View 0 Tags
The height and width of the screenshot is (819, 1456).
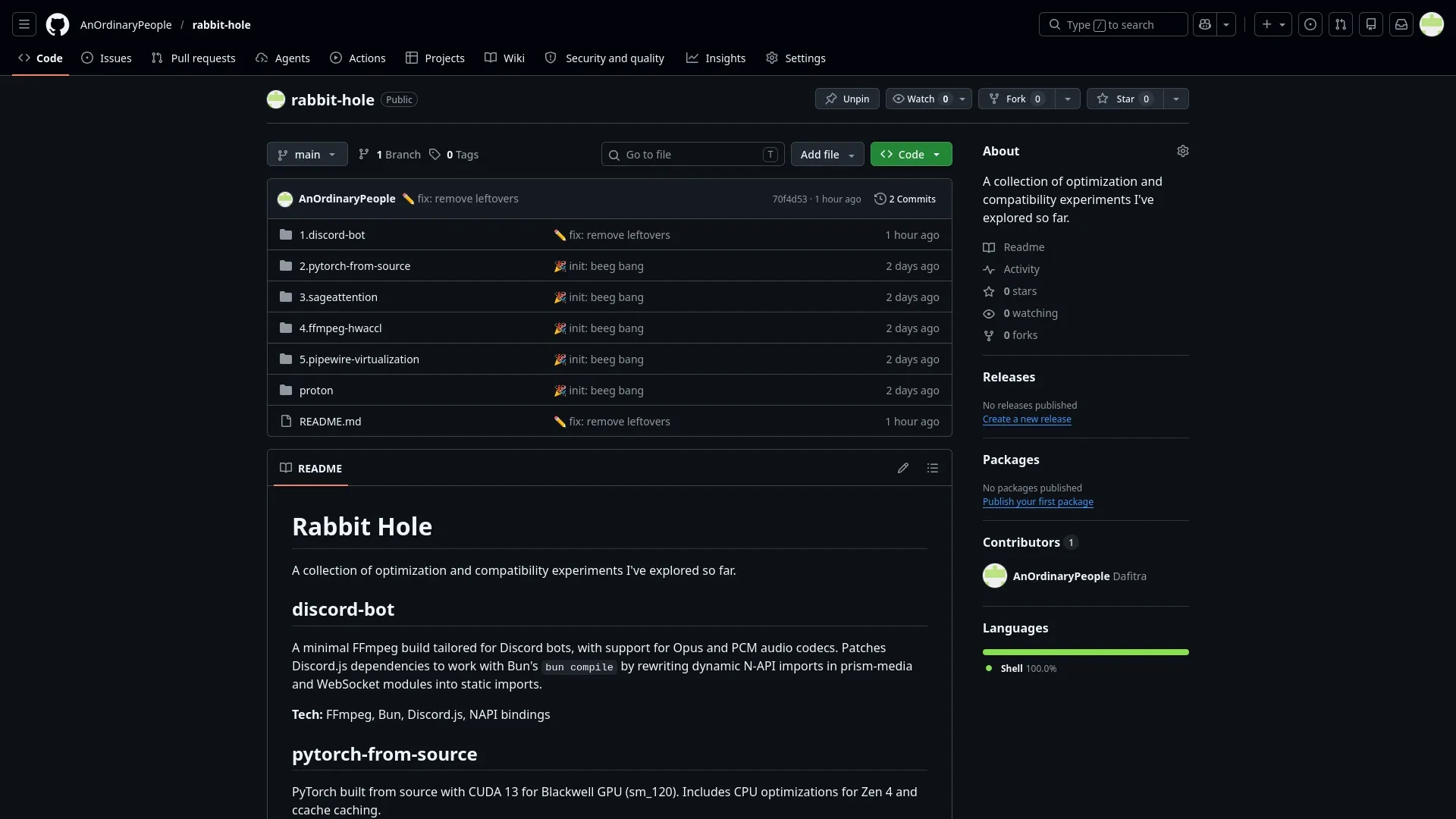(x=454, y=155)
